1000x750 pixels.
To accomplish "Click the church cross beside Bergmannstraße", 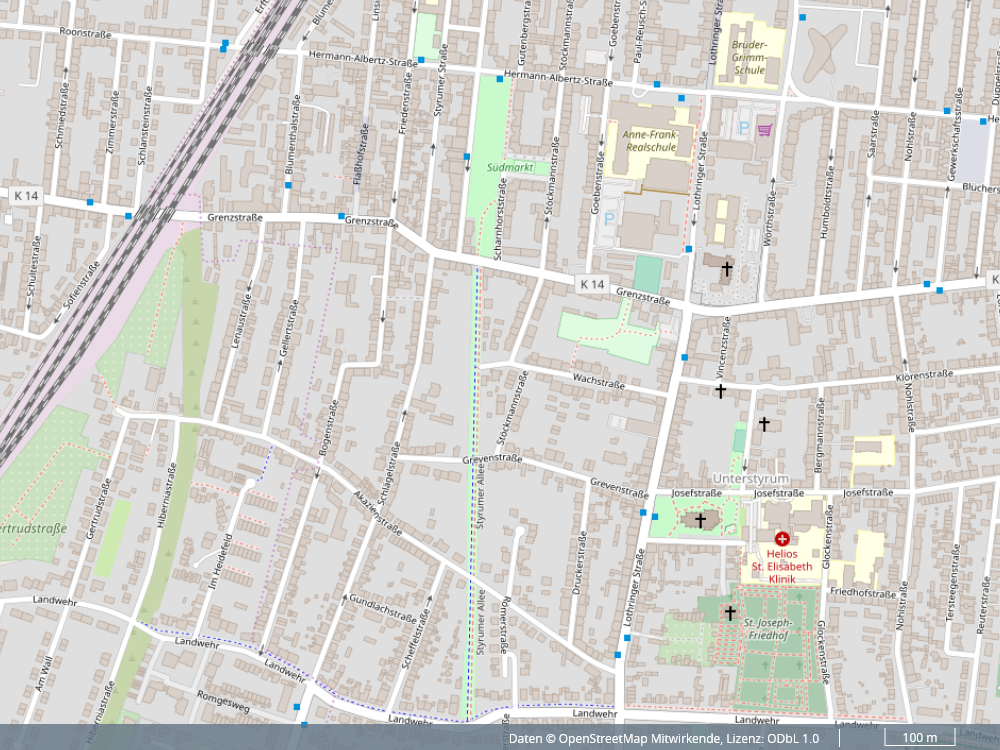I will [764, 424].
